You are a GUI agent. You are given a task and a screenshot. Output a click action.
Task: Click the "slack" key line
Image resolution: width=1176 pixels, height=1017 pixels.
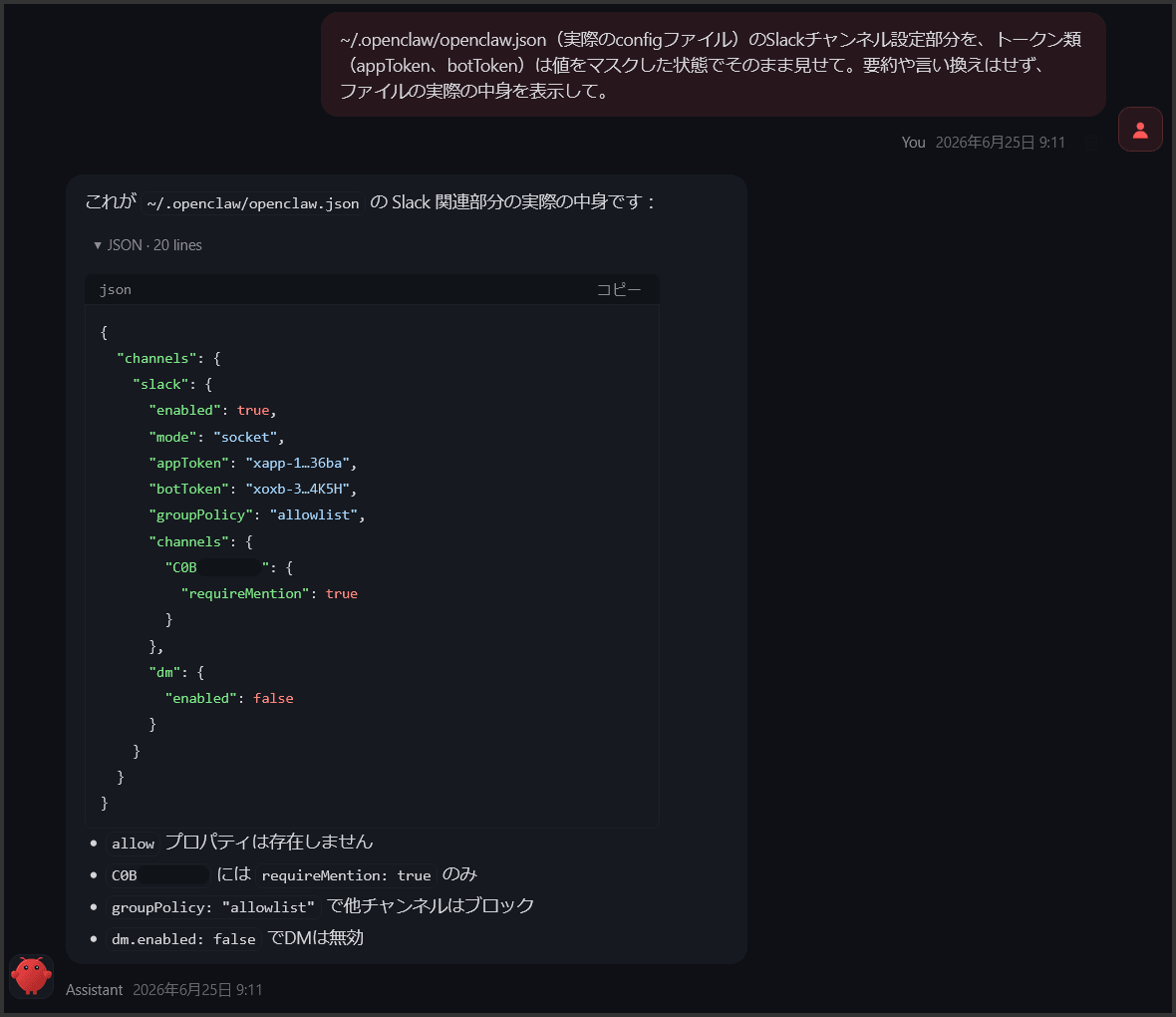[172, 384]
